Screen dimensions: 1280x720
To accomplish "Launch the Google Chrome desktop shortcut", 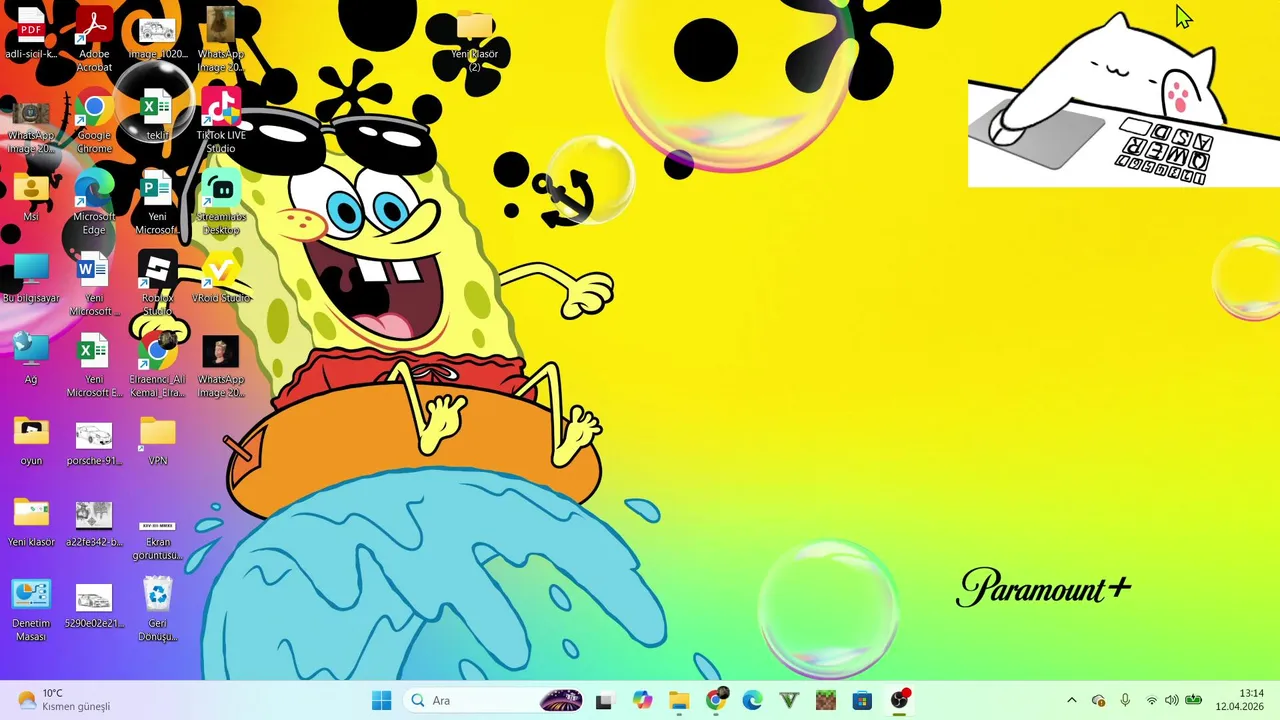I will (x=94, y=122).
